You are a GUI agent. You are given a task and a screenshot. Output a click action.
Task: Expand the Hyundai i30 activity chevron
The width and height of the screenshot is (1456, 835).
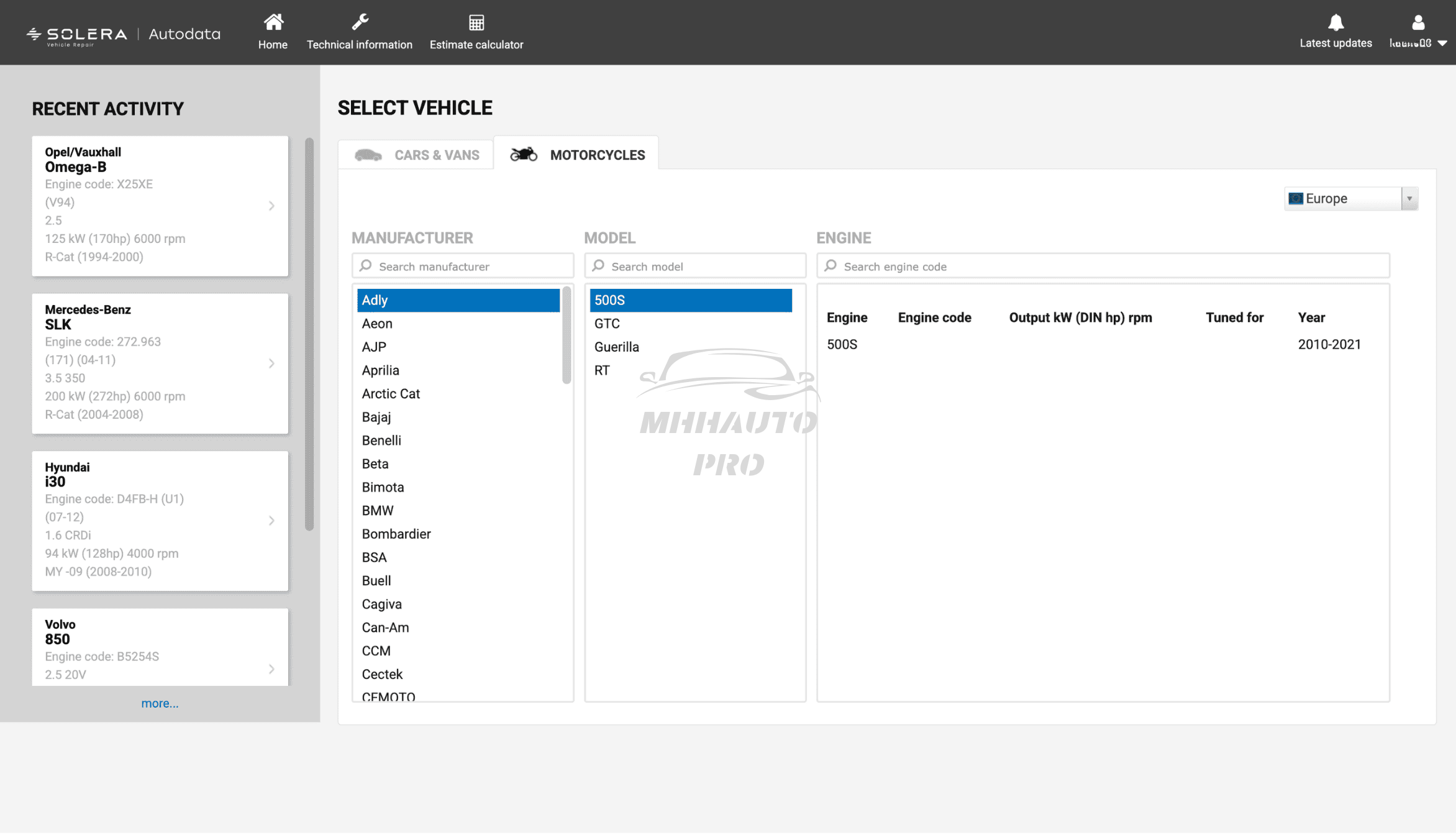click(271, 521)
